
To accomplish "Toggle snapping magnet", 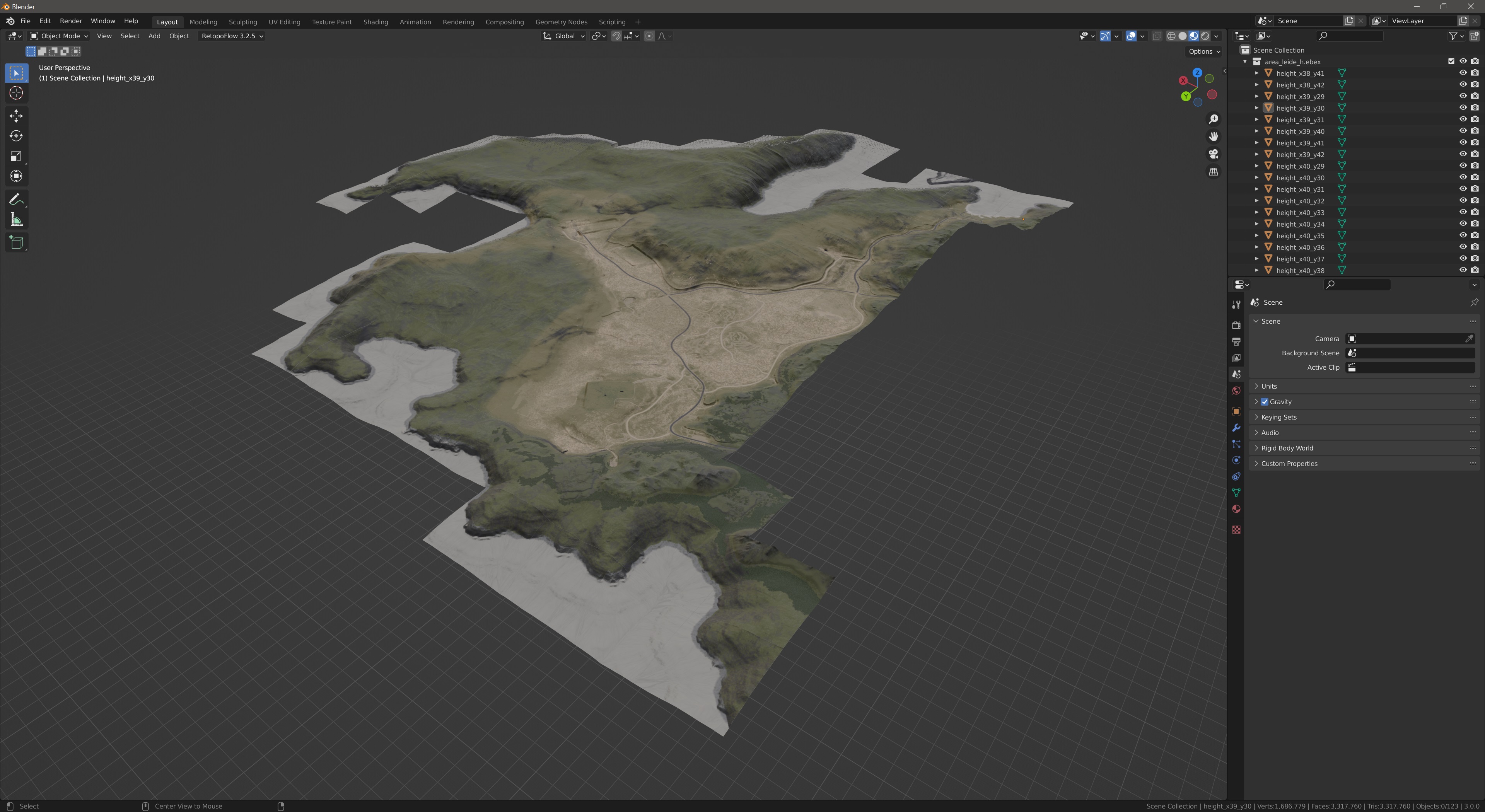I will pyautogui.click(x=616, y=36).
